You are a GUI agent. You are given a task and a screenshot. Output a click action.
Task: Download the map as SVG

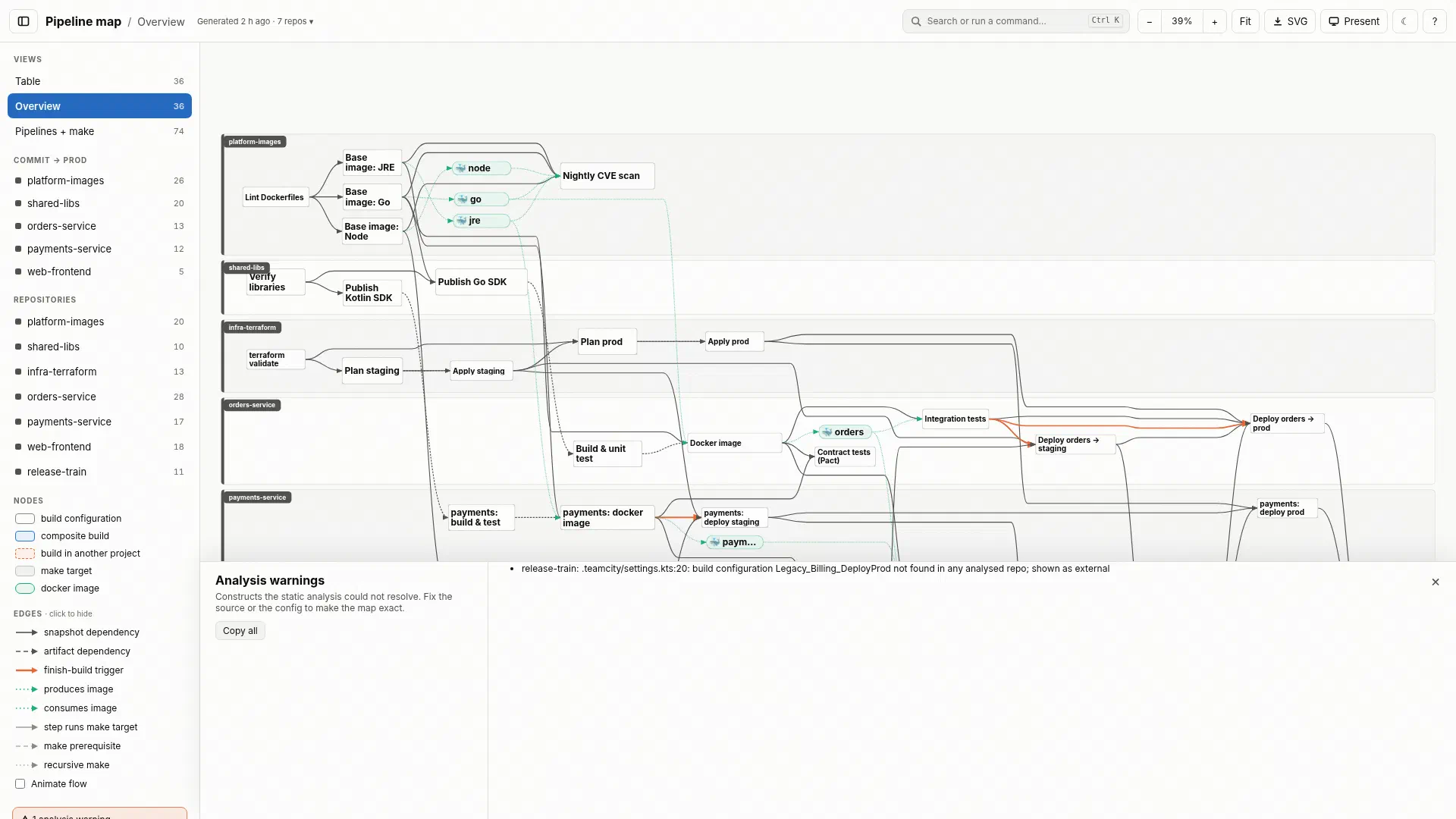[x=1290, y=21]
